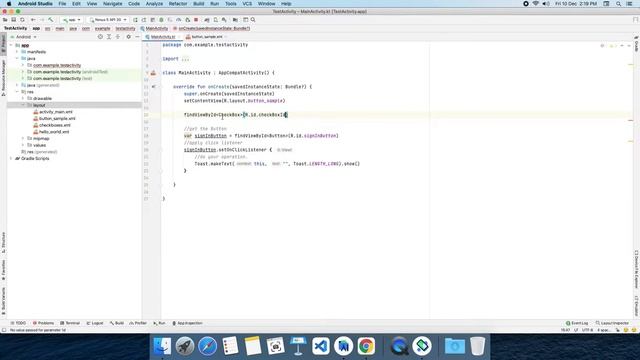Open the File menu
640x360 pixels.
62,4
